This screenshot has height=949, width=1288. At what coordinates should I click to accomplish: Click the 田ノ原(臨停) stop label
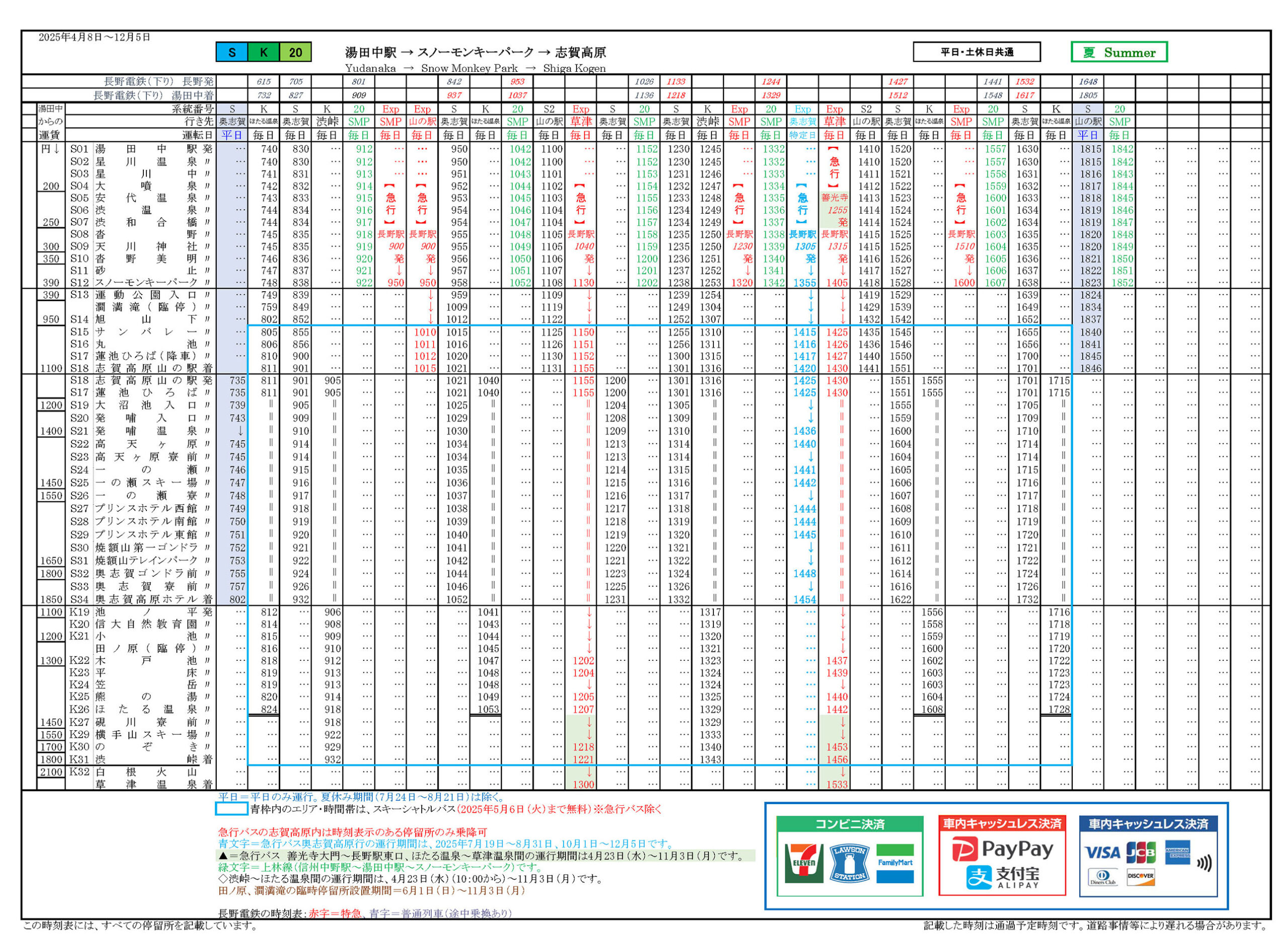point(154,648)
